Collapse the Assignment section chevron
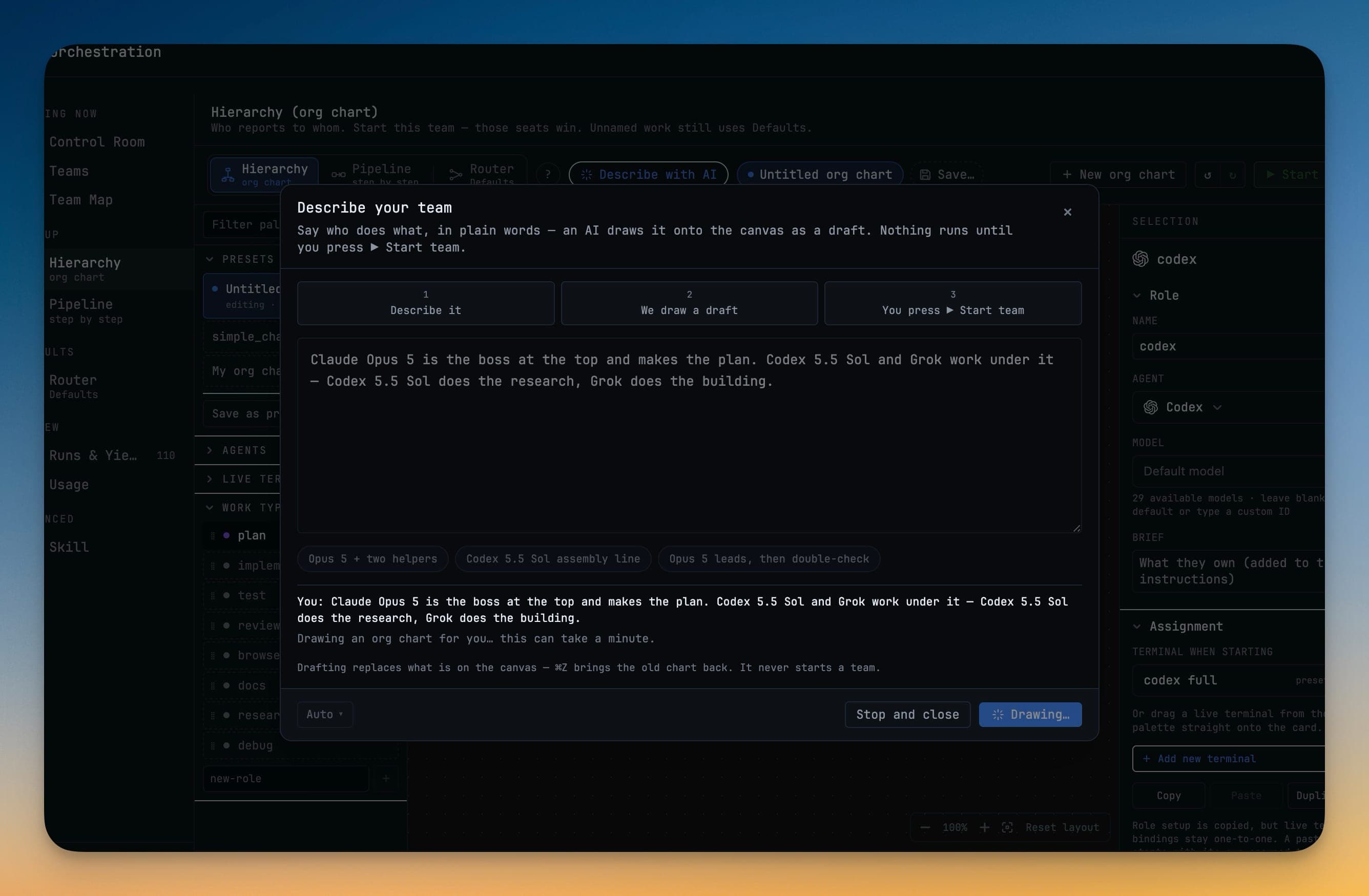This screenshot has height=896, width=1369. (1136, 627)
